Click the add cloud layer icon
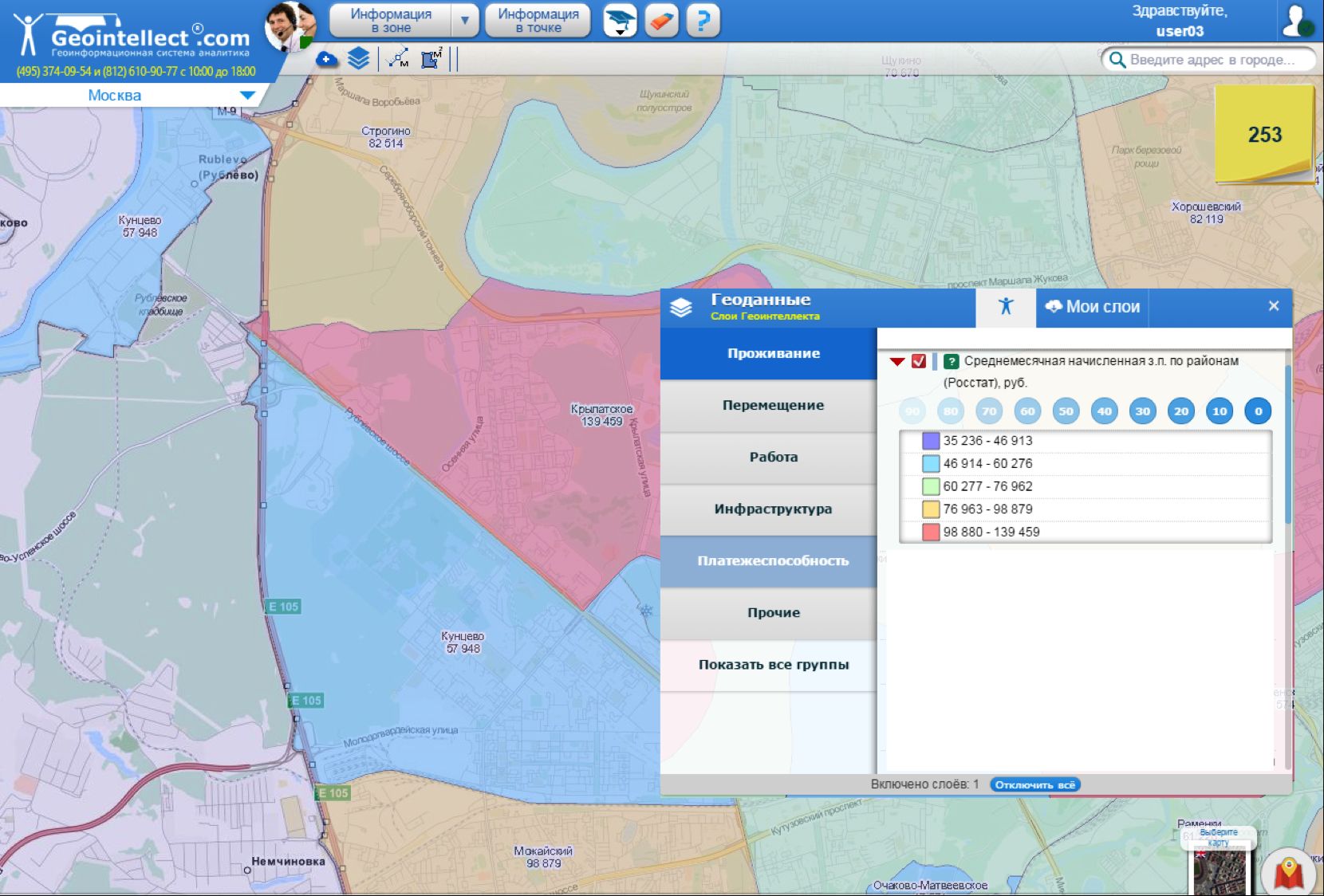 coord(327,59)
